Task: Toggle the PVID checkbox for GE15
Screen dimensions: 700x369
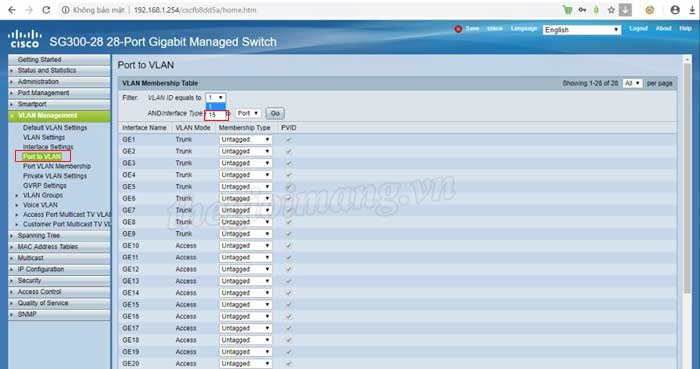Action: 288,305
